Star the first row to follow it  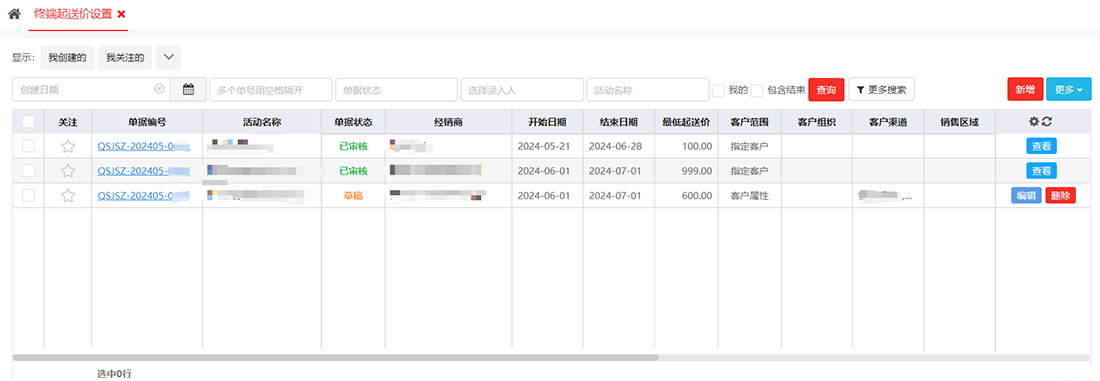point(67,146)
